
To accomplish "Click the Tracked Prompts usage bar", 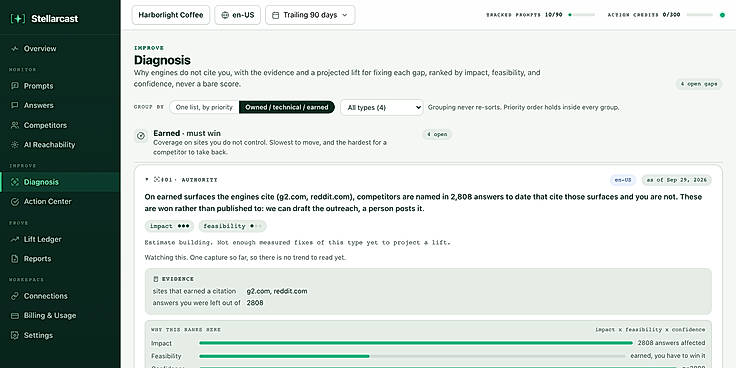I will tap(581, 15).
